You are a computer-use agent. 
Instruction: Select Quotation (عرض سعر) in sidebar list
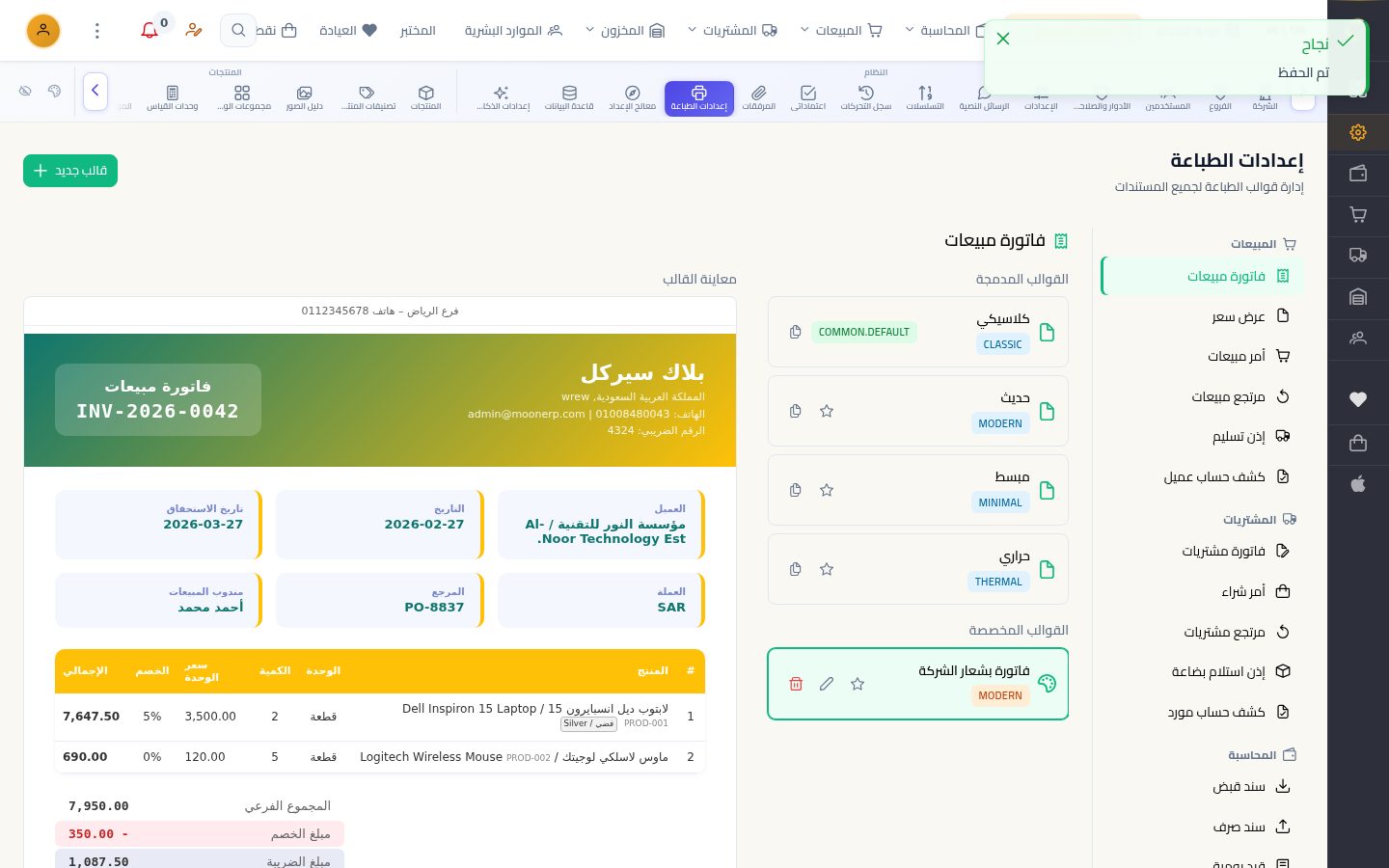(1202, 316)
